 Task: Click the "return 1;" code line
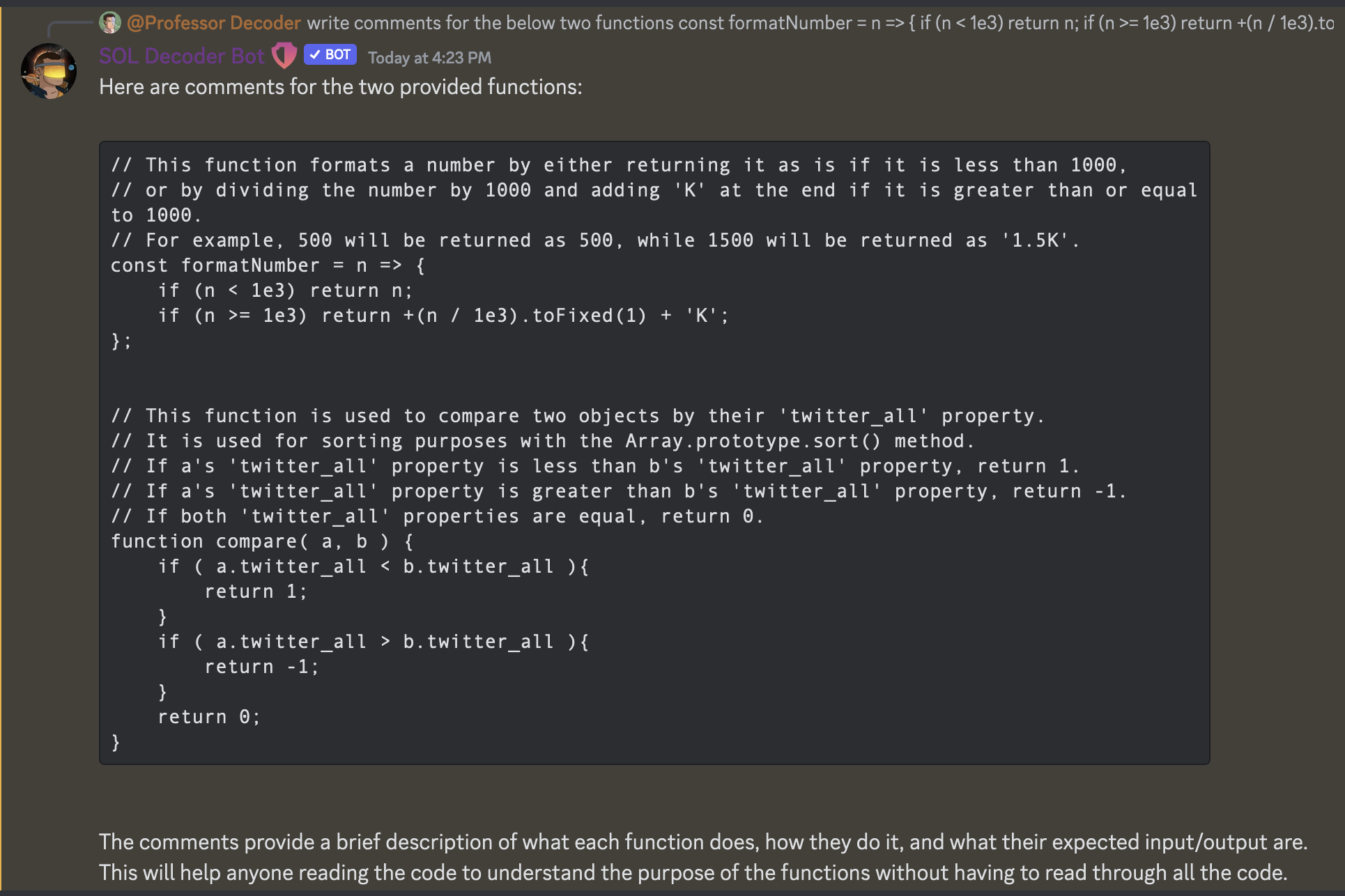pyautogui.click(x=255, y=592)
